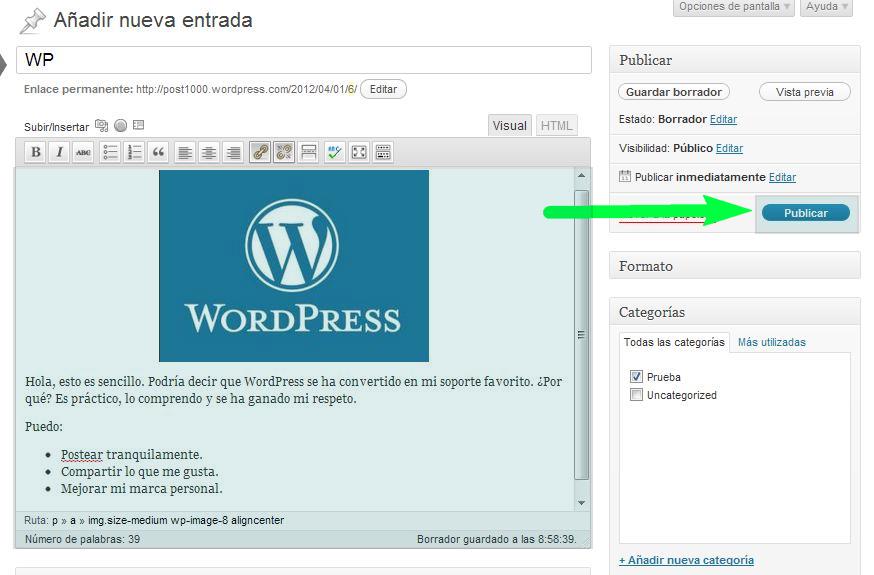The height and width of the screenshot is (575, 874).
Task: Insert a blockquote
Action: pyautogui.click(x=158, y=152)
